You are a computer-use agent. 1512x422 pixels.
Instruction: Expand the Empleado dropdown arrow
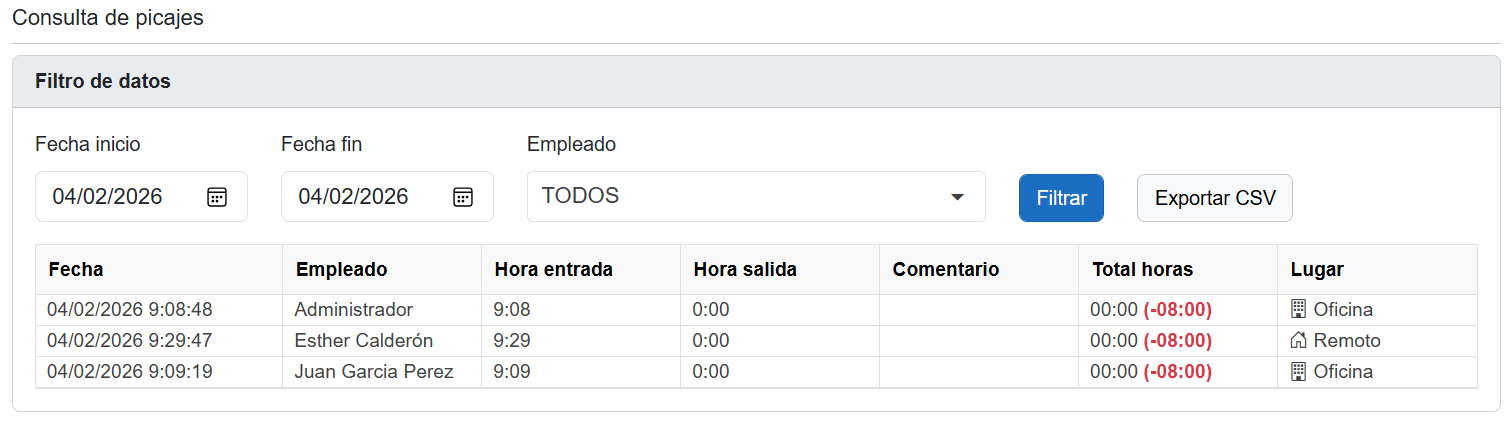coord(957,197)
